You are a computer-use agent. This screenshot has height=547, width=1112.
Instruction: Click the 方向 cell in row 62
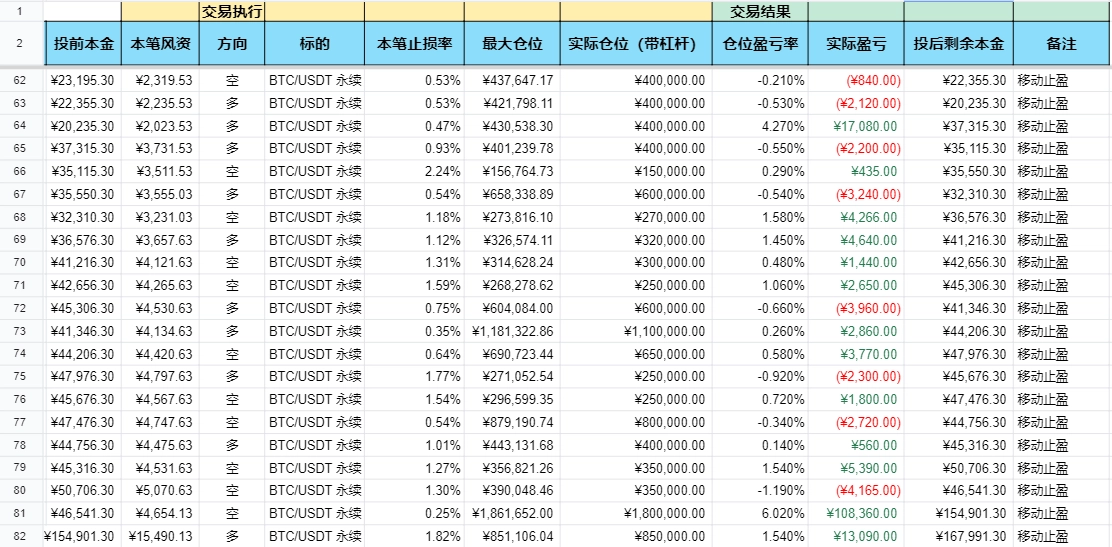[x=232, y=81]
